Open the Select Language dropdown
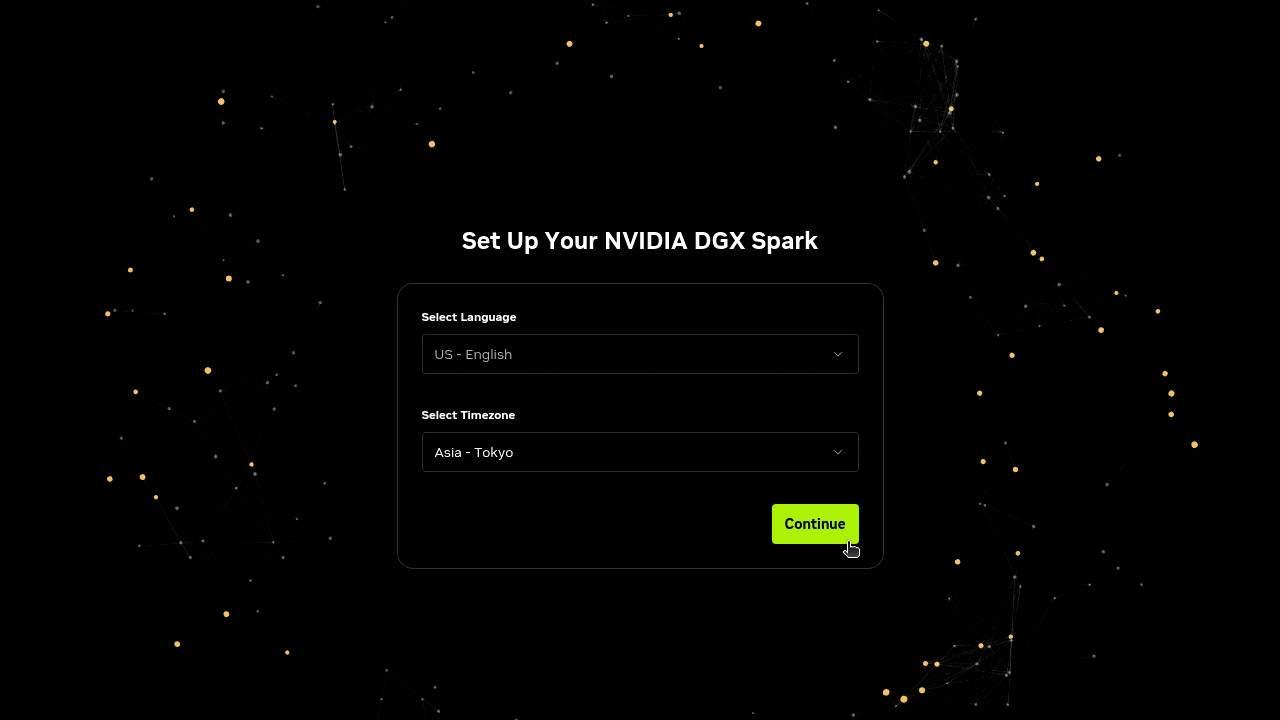This screenshot has height=720, width=1280. [640, 354]
